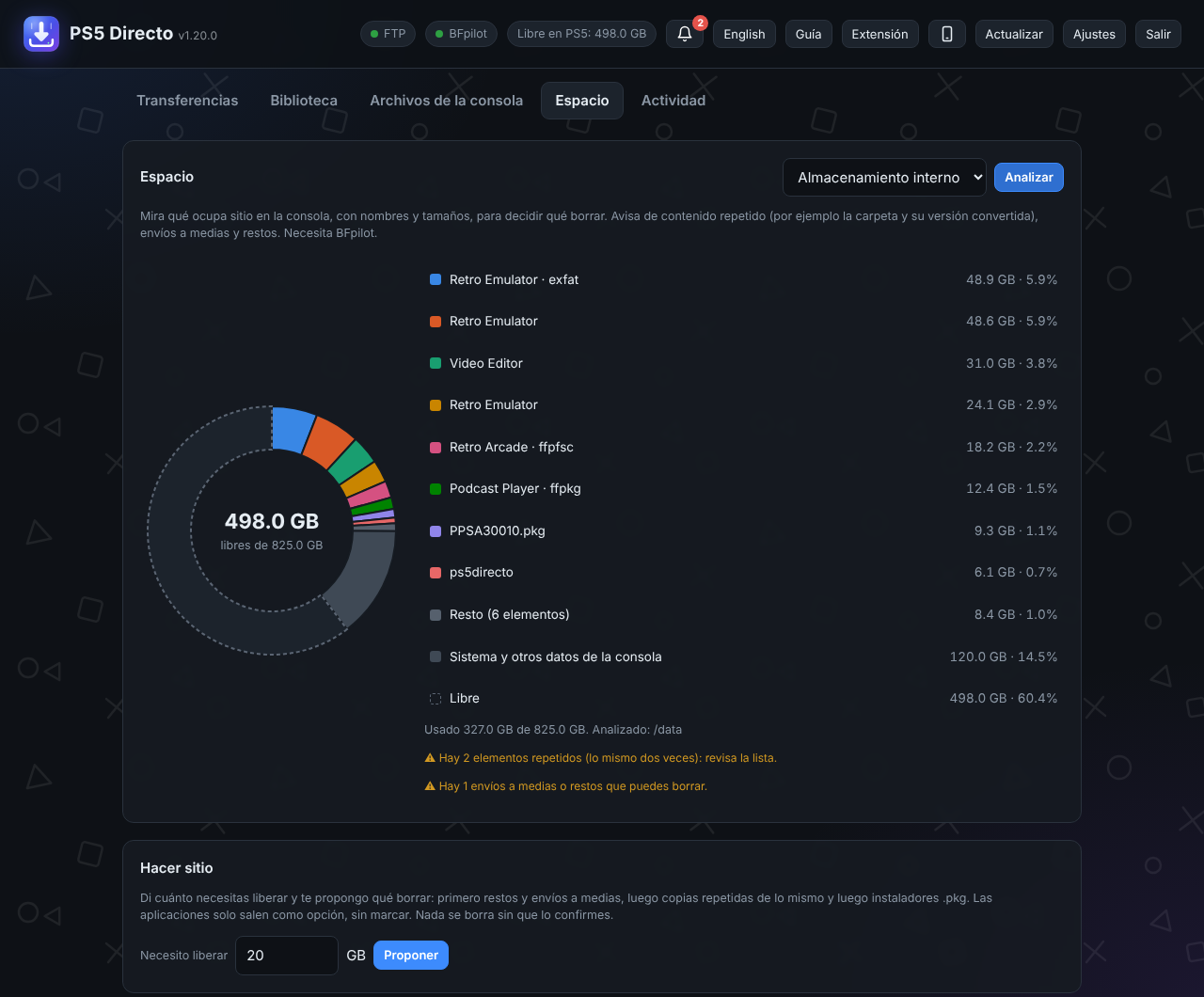Click the mobile phone icon button
Viewport: 1204px width, 997px height.
(947, 34)
